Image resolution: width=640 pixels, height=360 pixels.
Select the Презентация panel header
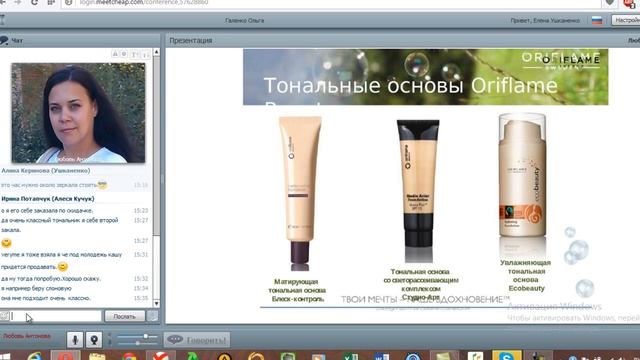191,40
